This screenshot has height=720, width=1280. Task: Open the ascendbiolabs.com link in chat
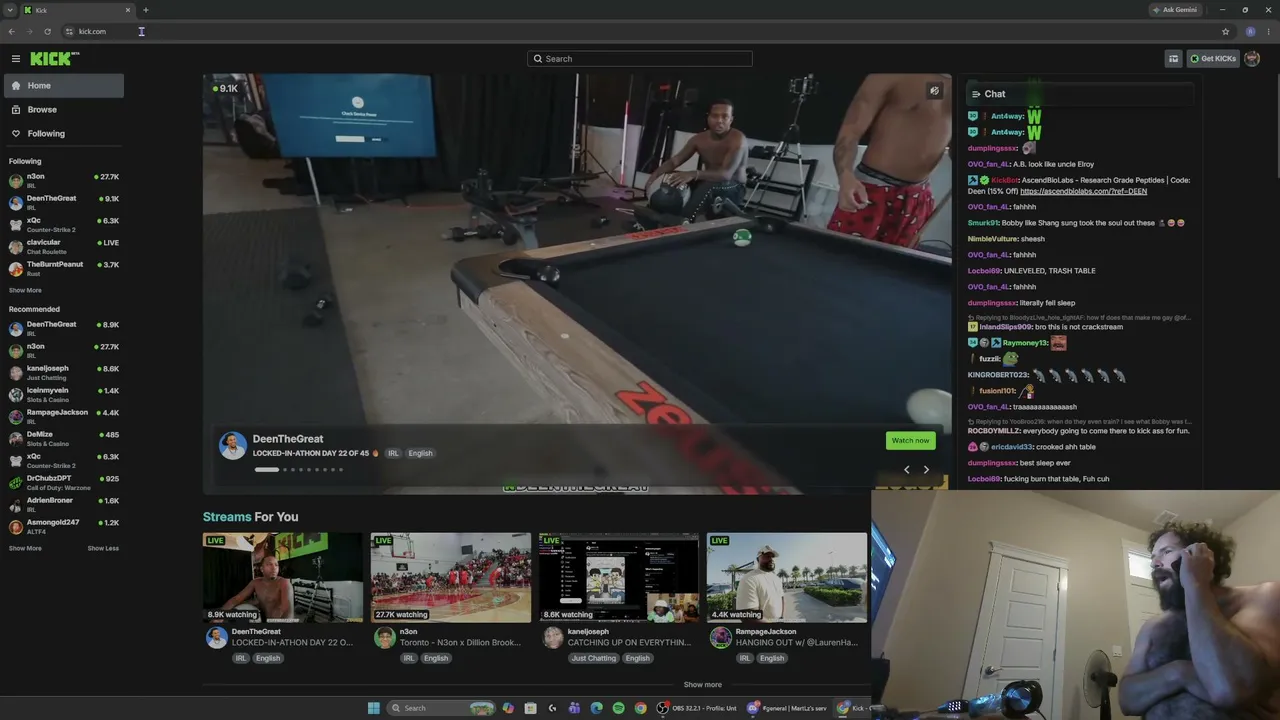1083,191
